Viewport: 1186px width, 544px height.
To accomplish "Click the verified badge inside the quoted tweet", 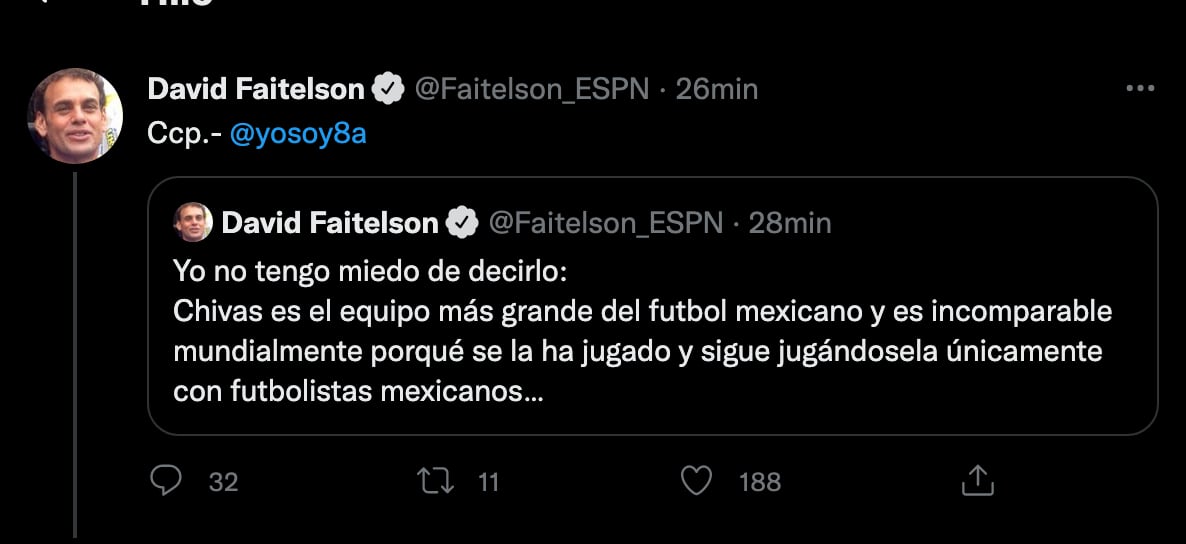I will point(461,223).
